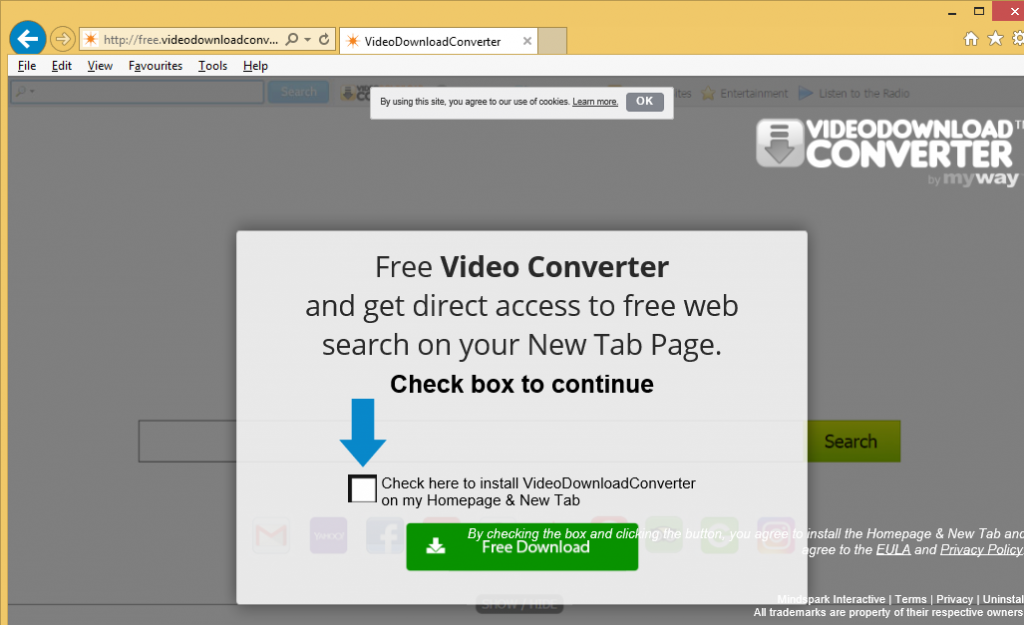
Task: Open the Privacy Policy link
Action: (x=981, y=550)
